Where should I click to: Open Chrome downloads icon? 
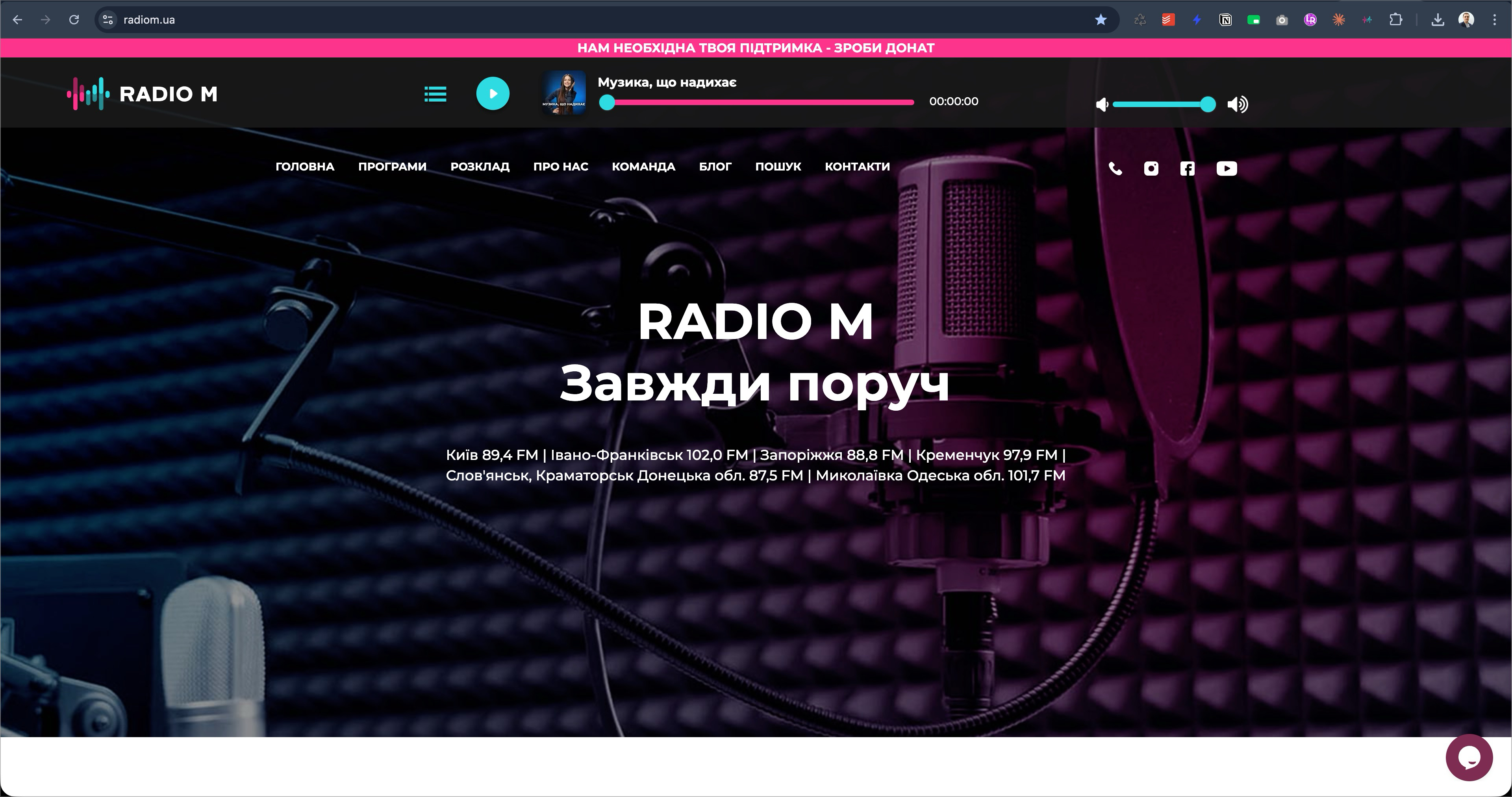pyautogui.click(x=1438, y=20)
